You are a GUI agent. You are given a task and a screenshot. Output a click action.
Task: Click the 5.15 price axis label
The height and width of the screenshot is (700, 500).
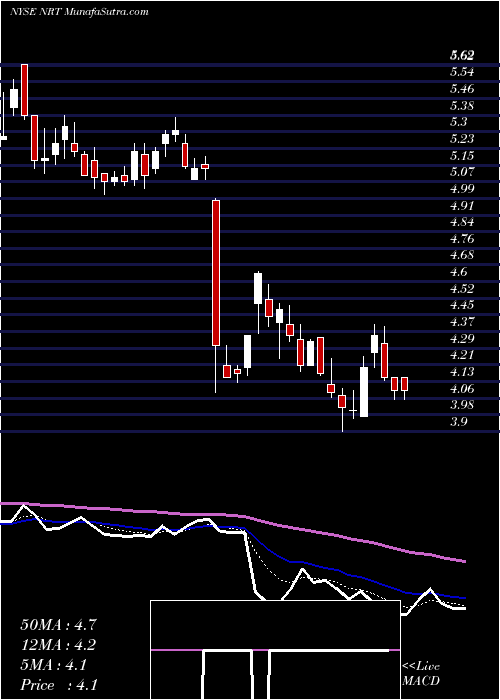[x=462, y=156]
